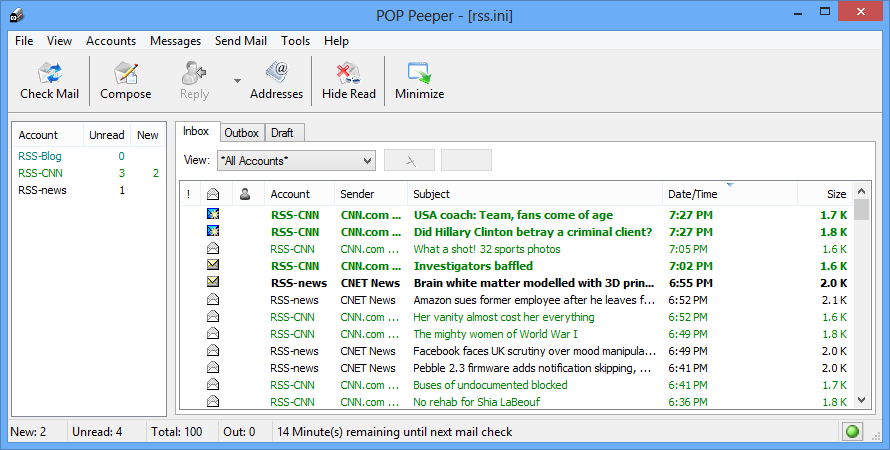Click the New column header in accounts pane
This screenshot has width=890, height=450.
click(x=148, y=135)
